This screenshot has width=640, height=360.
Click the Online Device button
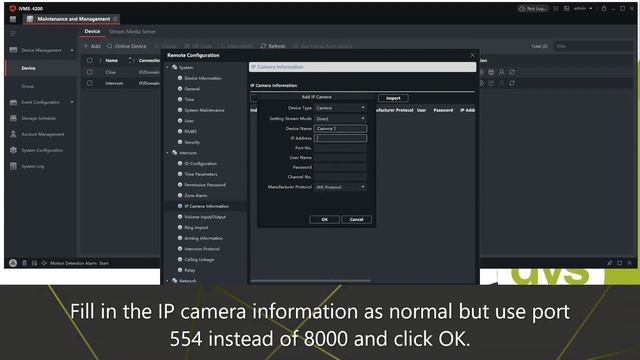click(127, 46)
